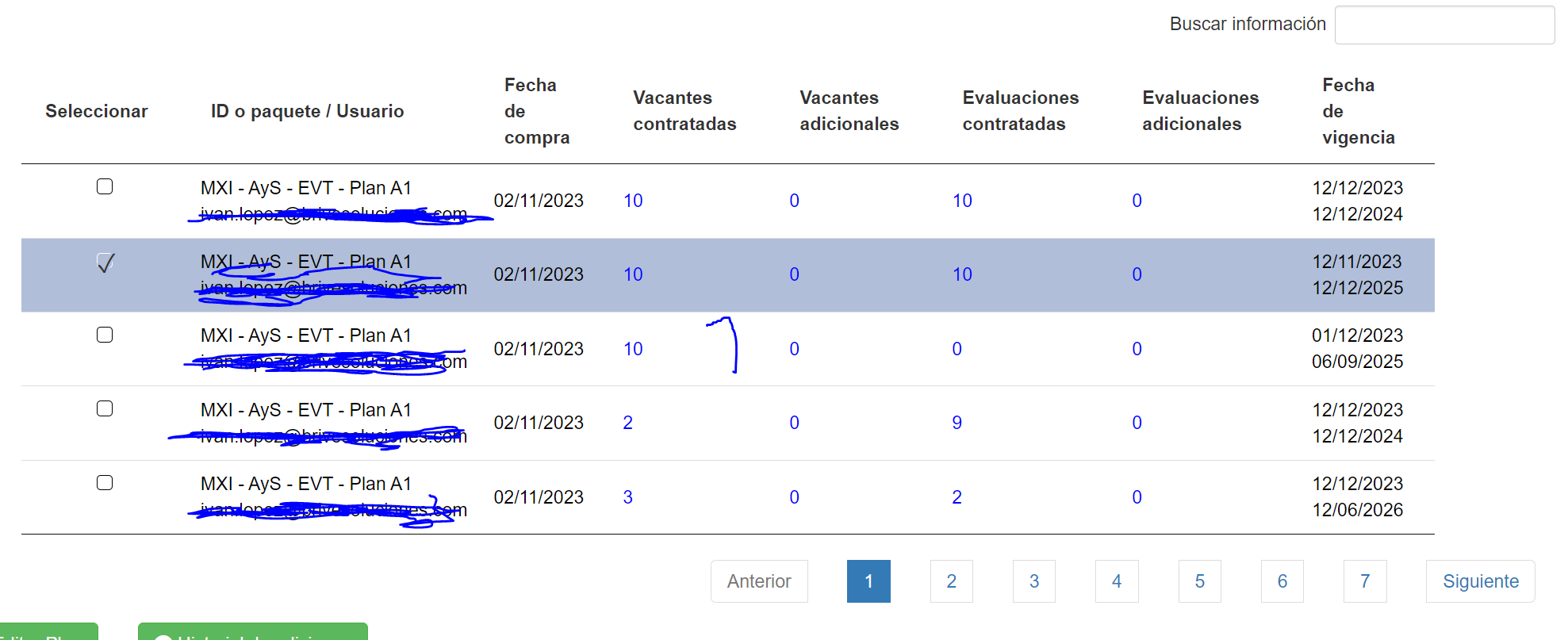This screenshot has height=640, width=1568.
Task: Click evaluaciones contratadas value 9
Action: click(957, 423)
